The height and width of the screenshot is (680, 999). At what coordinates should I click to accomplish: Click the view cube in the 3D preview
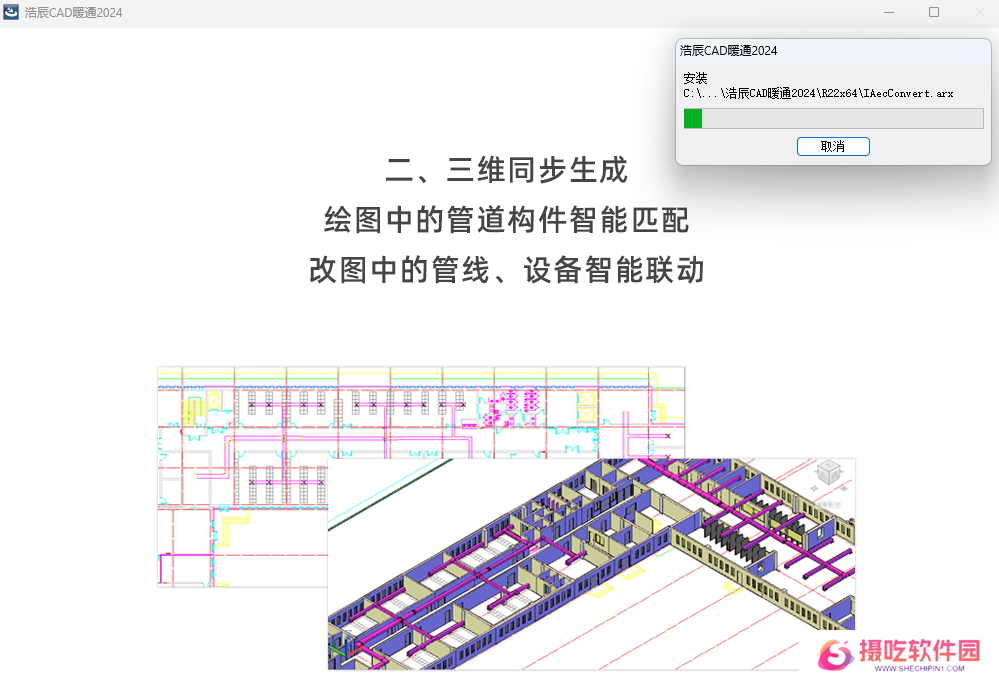point(829,473)
